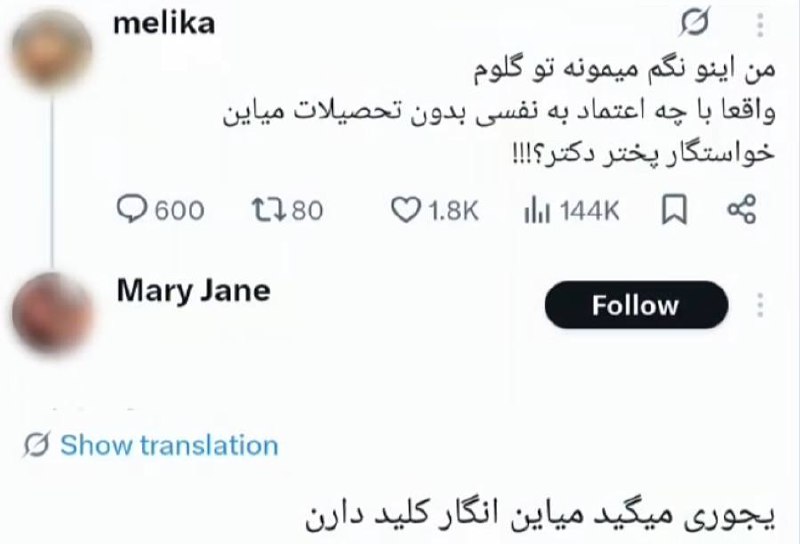Image resolution: width=800 pixels, height=544 pixels.
Task: Show translation of Mary Jane's reply
Action: (x=168, y=445)
